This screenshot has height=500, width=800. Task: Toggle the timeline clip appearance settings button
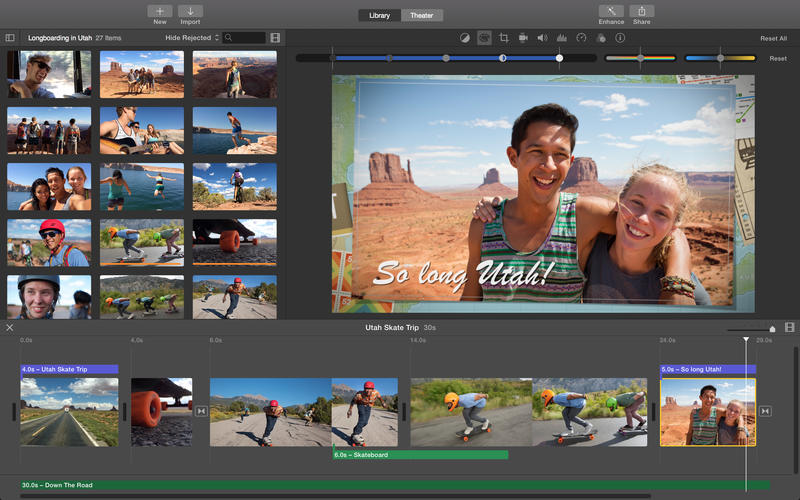(789, 327)
